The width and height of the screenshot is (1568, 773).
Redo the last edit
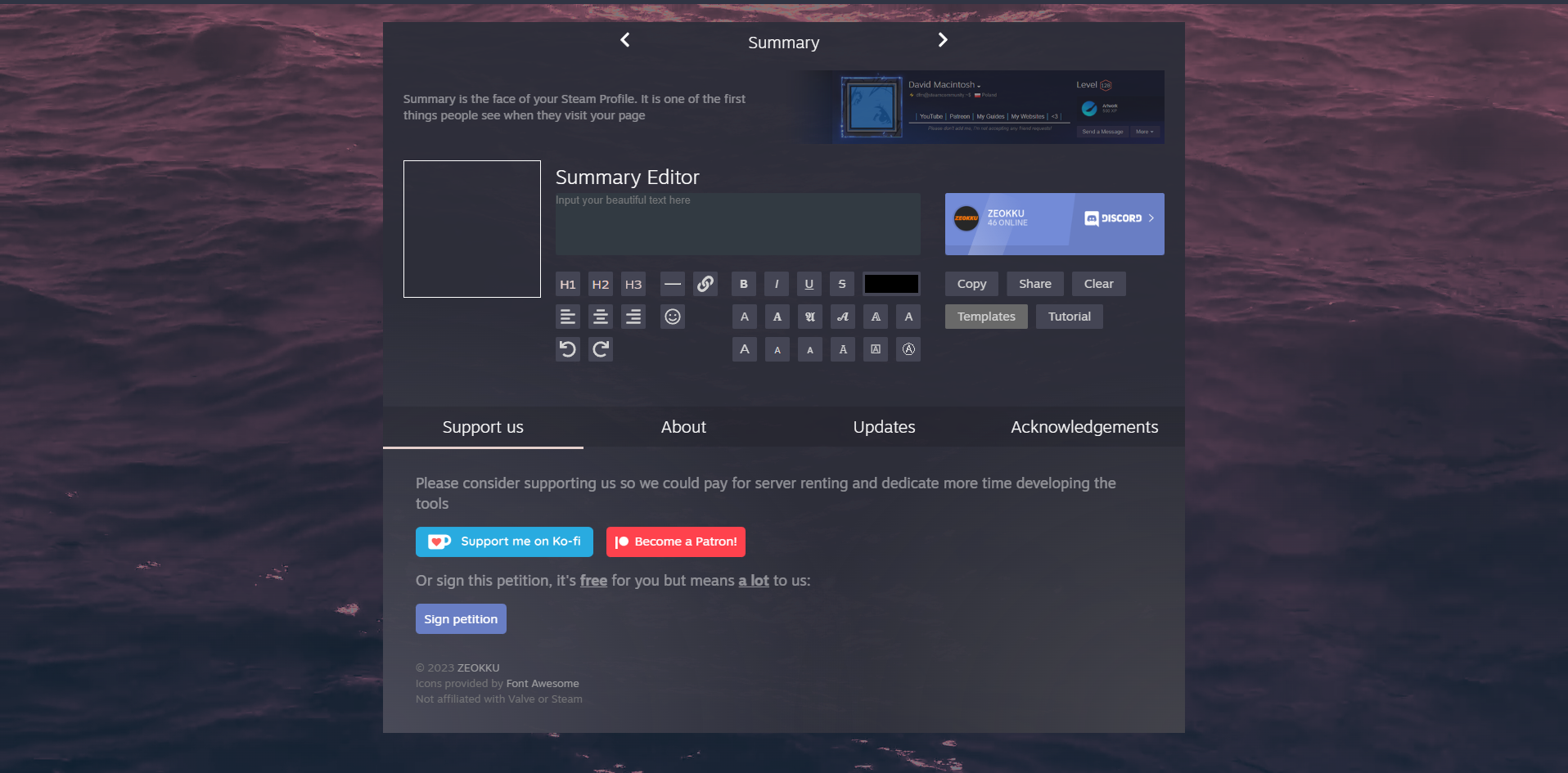pyautogui.click(x=601, y=349)
